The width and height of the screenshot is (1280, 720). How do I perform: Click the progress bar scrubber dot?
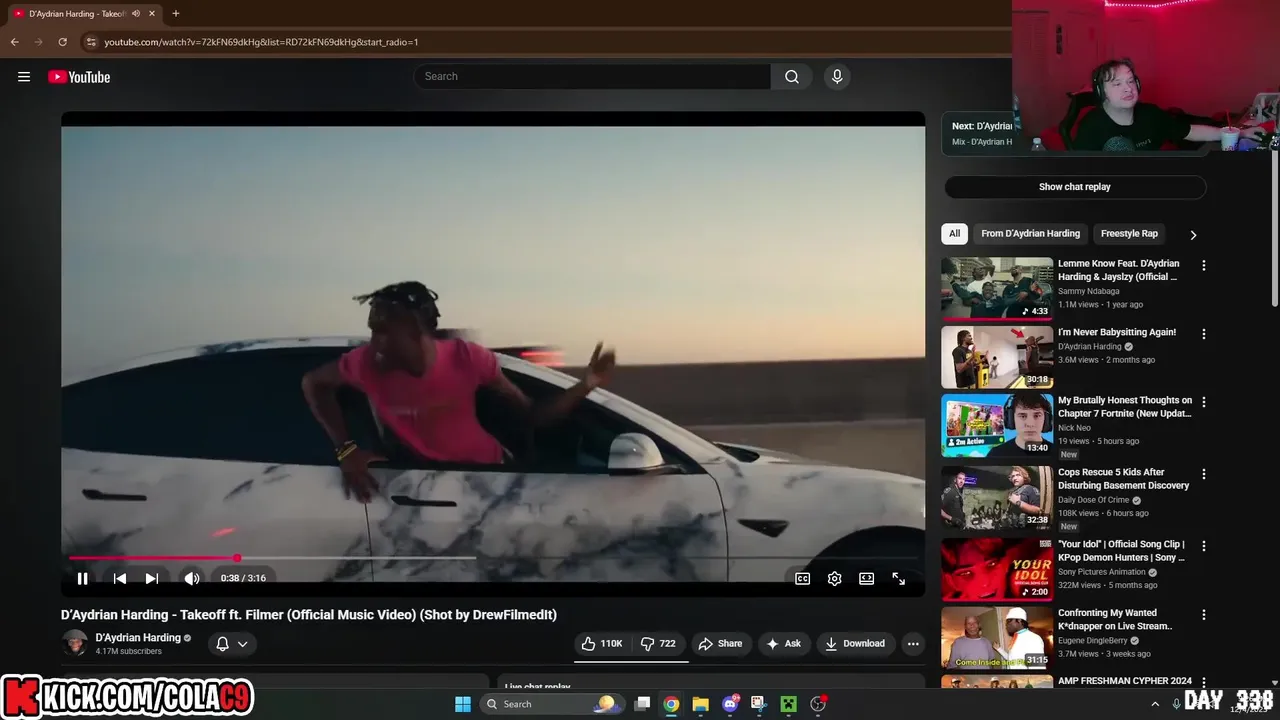(237, 558)
